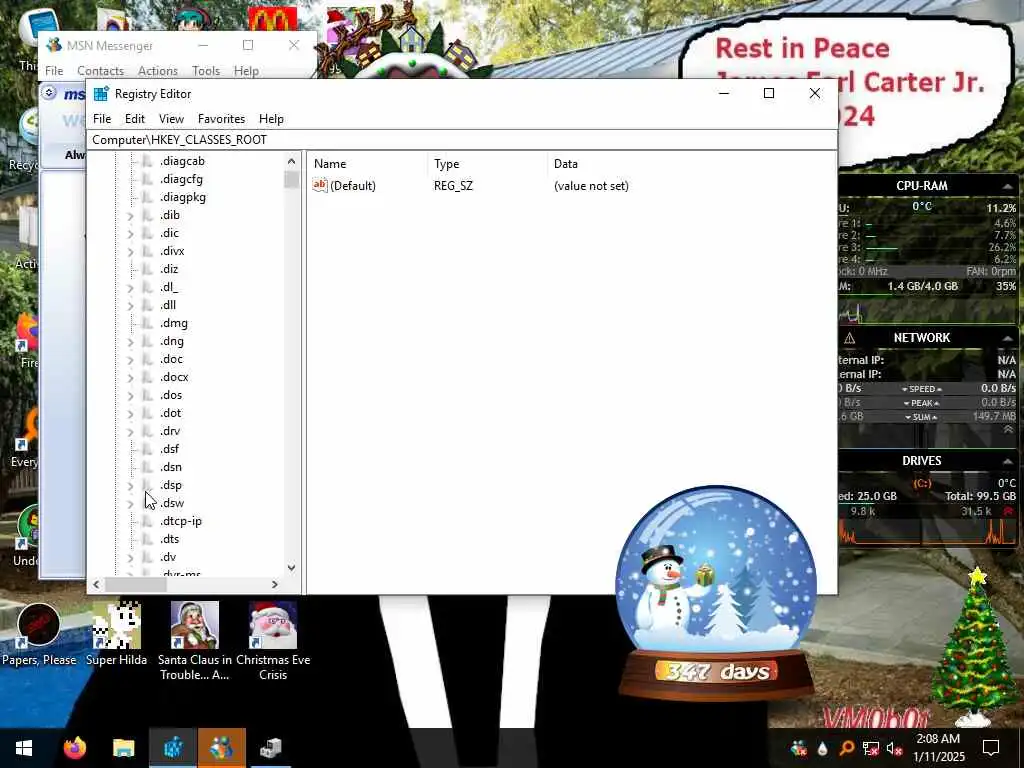The image size is (1024, 768).
Task: Open File Explorer from the taskbar
Action: [123, 748]
